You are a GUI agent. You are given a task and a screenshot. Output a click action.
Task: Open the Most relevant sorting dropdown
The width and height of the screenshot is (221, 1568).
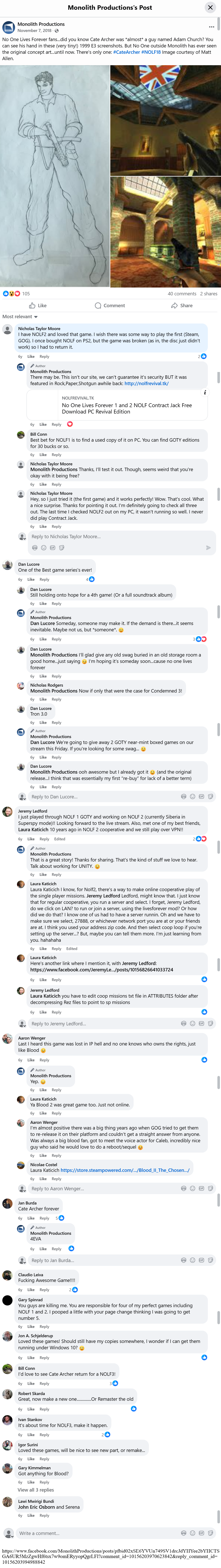click(x=20, y=317)
